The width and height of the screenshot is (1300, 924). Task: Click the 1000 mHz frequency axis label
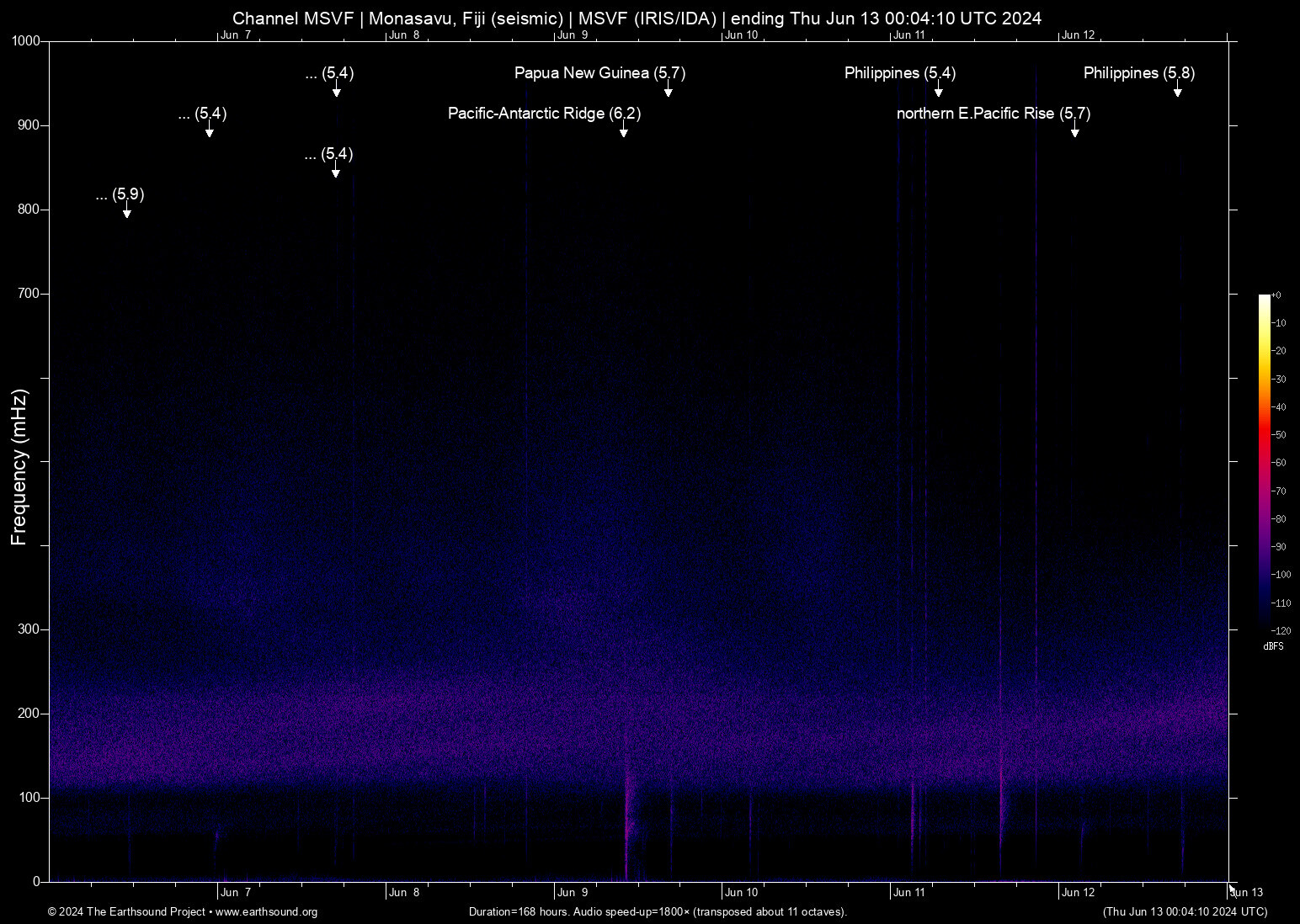pyautogui.click(x=26, y=41)
